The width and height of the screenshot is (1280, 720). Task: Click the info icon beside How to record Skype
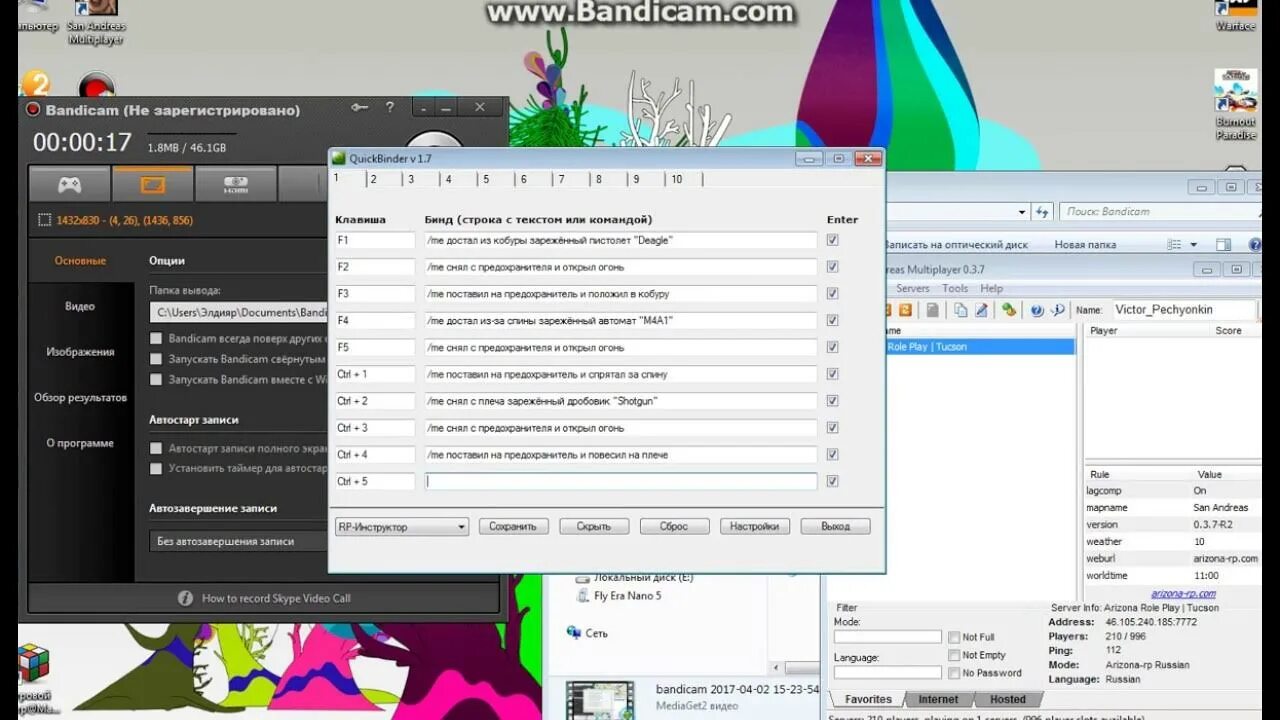click(185, 598)
